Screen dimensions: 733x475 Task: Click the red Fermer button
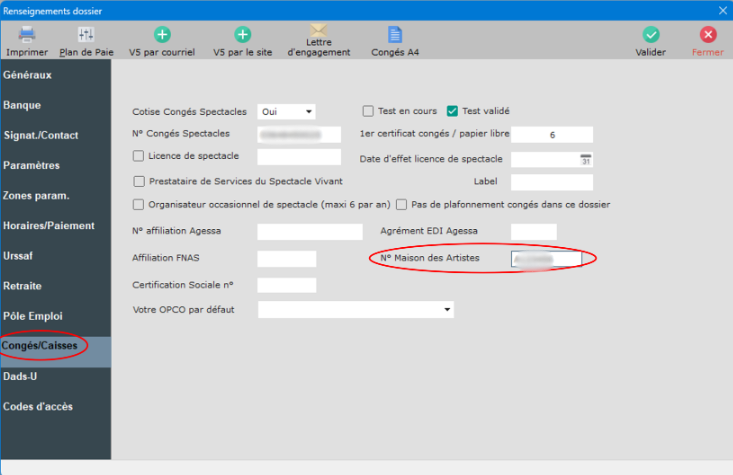(x=707, y=35)
